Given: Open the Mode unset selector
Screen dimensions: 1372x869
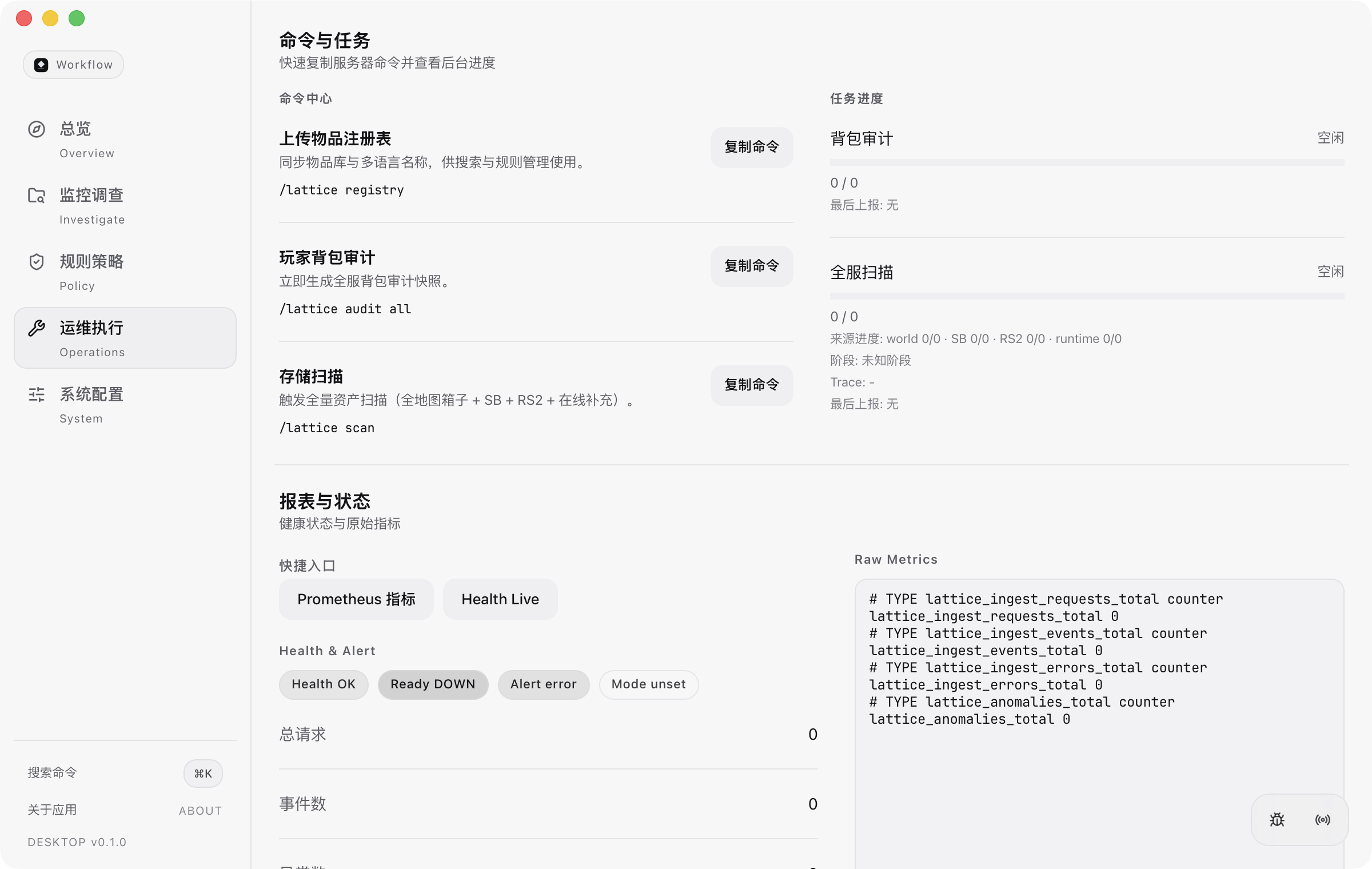Looking at the screenshot, I should click(x=648, y=684).
